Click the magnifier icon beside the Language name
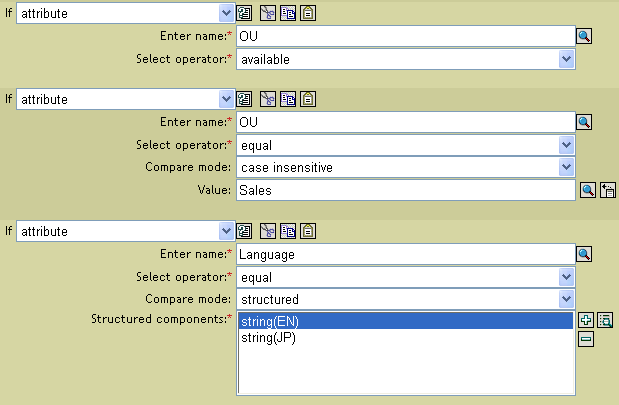Viewport: 619px width, 405px height. coord(584,254)
